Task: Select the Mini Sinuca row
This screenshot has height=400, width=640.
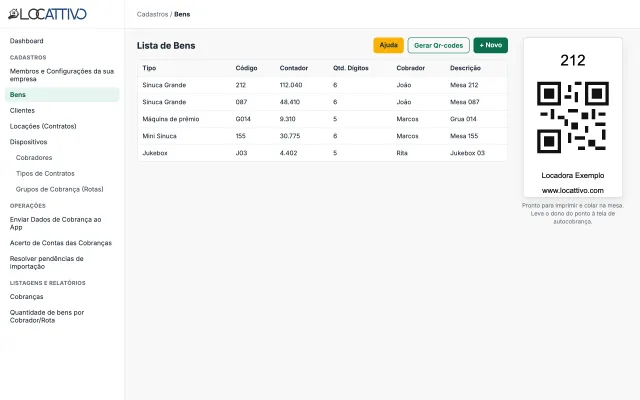Action: (x=322, y=136)
